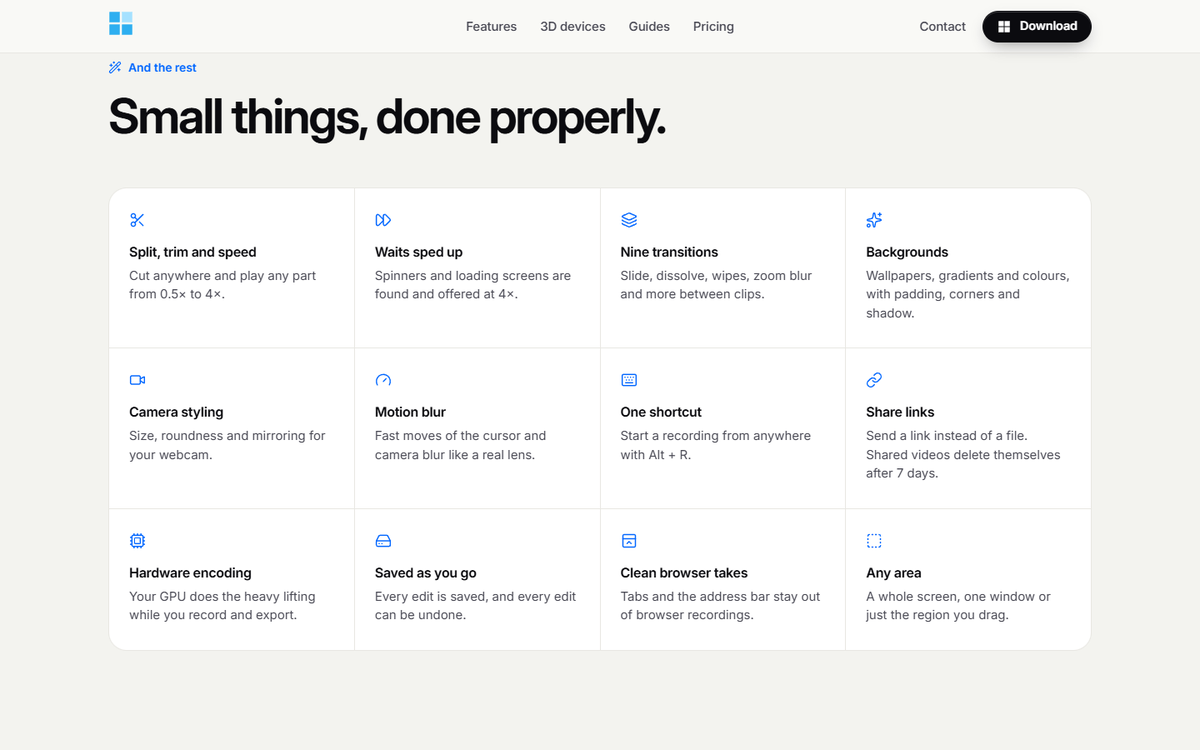Select the 'Clean browser takes' title
1200x750 pixels.
pyautogui.click(x=684, y=573)
